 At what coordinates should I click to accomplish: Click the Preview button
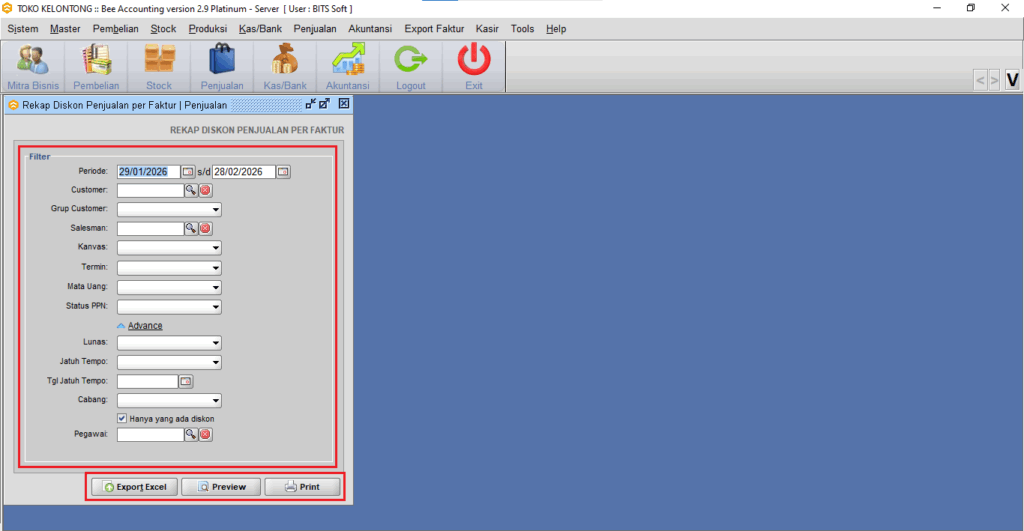(x=221, y=487)
